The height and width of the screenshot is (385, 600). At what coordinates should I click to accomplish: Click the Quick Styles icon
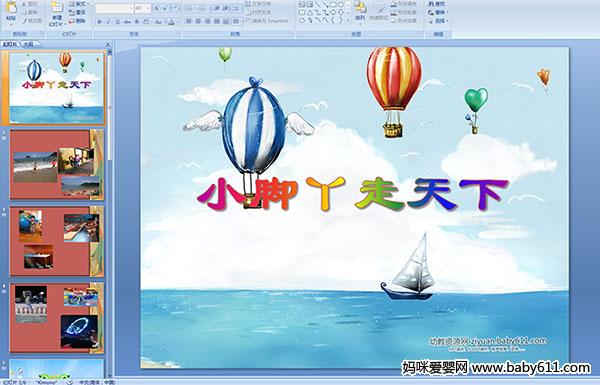pyautogui.click(x=381, y=9)
